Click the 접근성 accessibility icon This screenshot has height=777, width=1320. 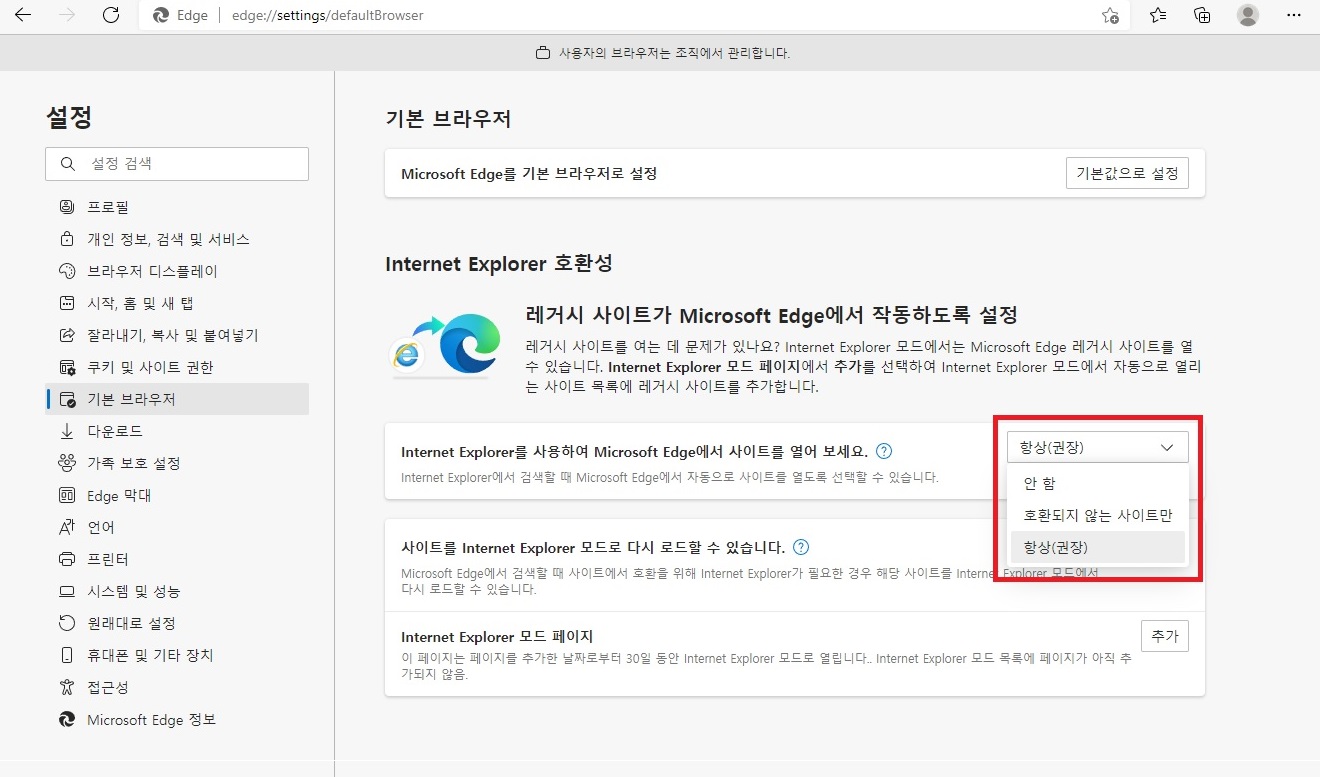tap(67, 687)
